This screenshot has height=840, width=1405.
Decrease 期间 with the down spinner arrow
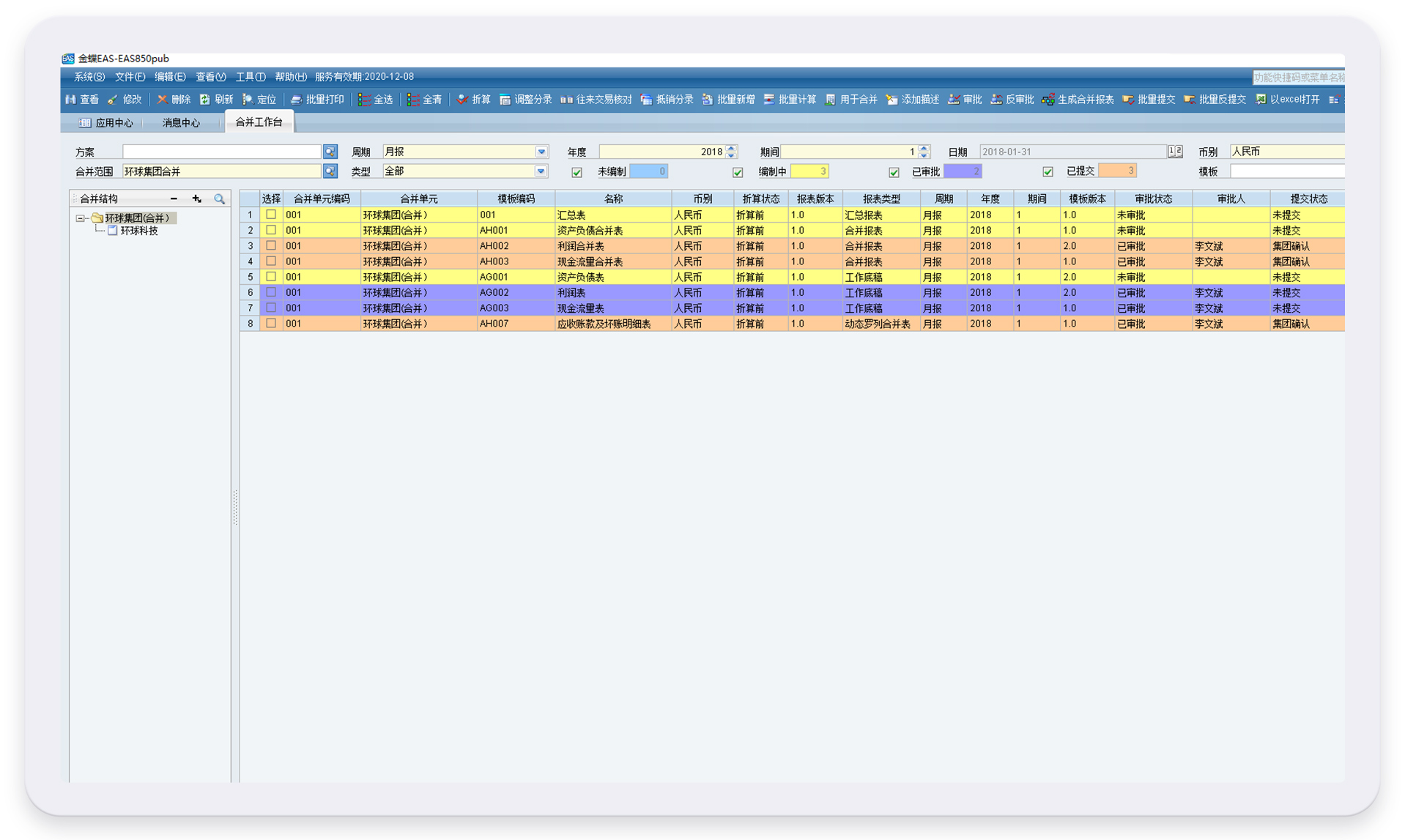(924, 155)
